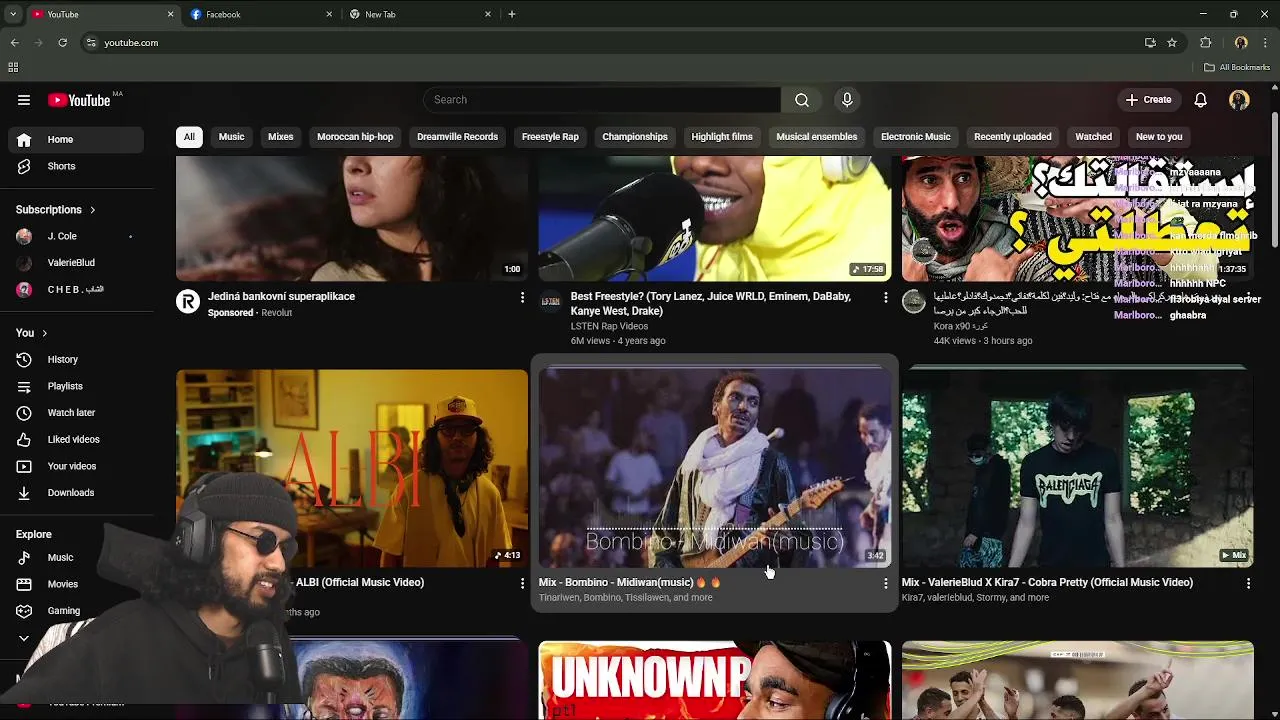The image size is (1280, 720).
Task: Open Chrome three-dot menu
Action: point(1266,43)
